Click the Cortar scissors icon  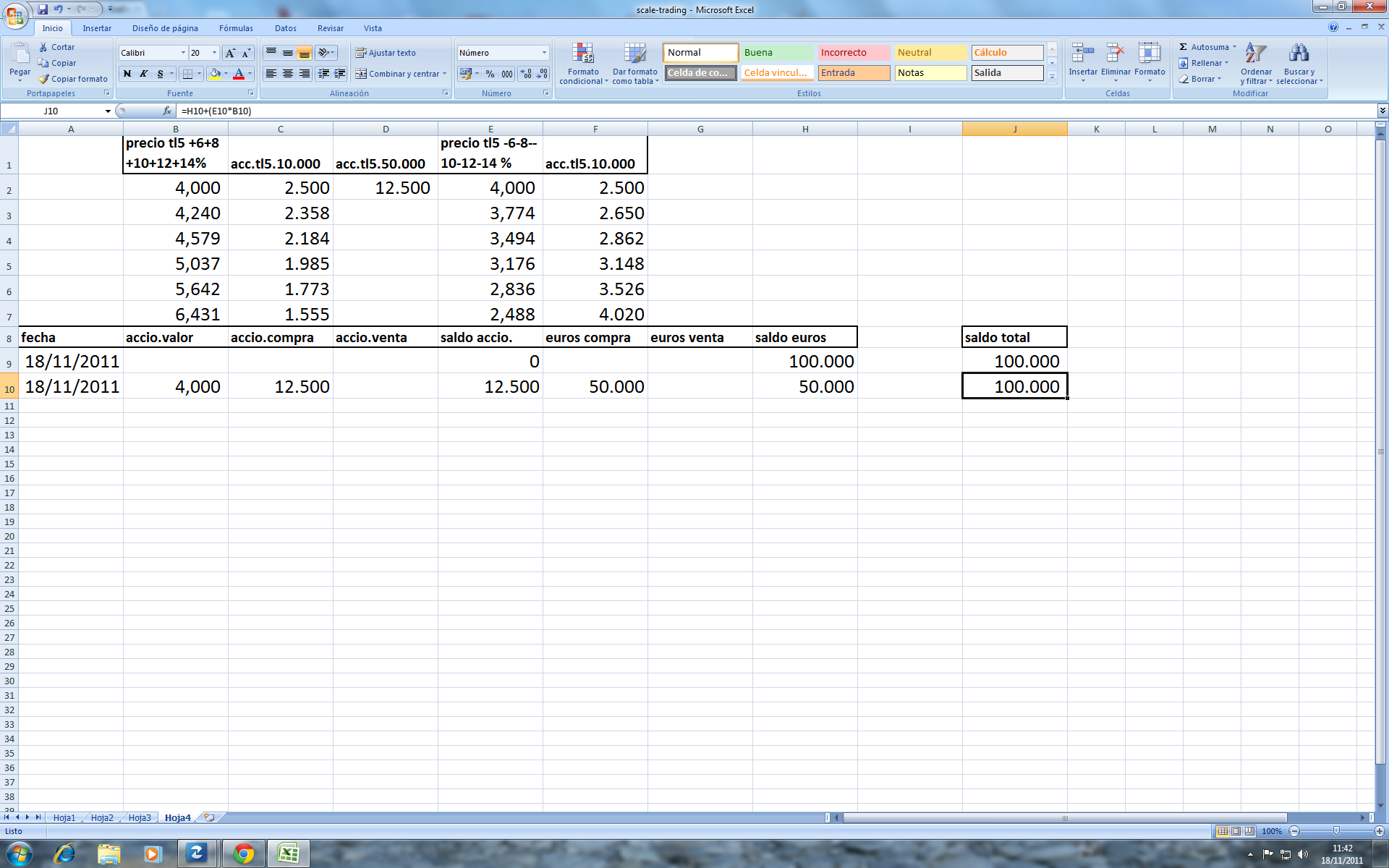tap(43, 47)
